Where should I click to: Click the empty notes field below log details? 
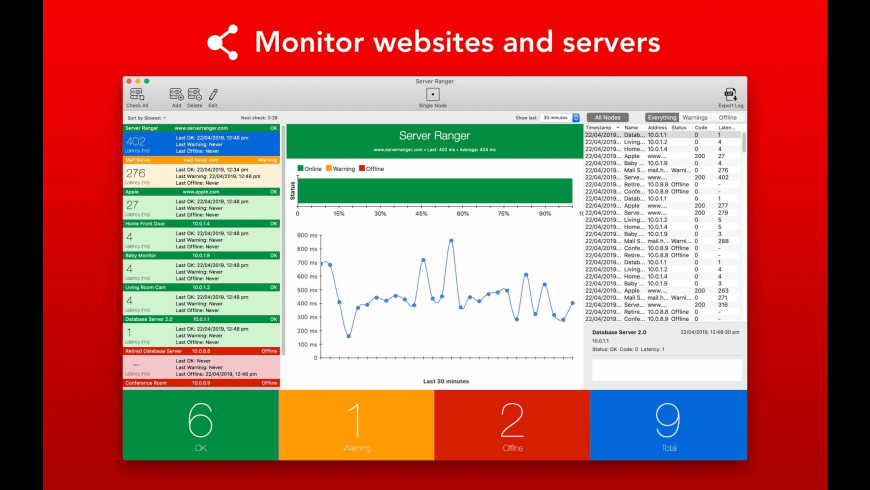click(666, 370)
